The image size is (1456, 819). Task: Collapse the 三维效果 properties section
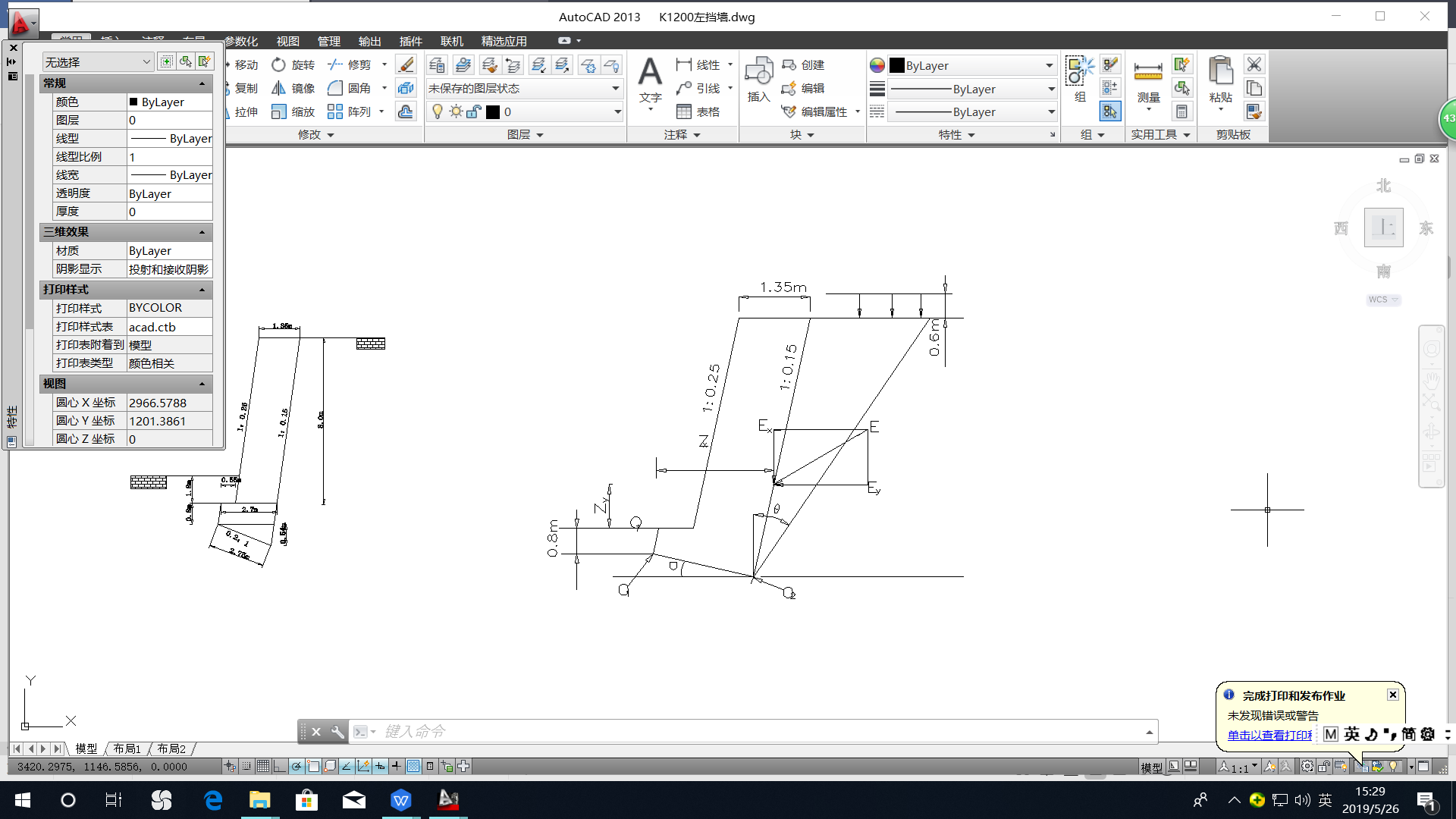(202, 232)
